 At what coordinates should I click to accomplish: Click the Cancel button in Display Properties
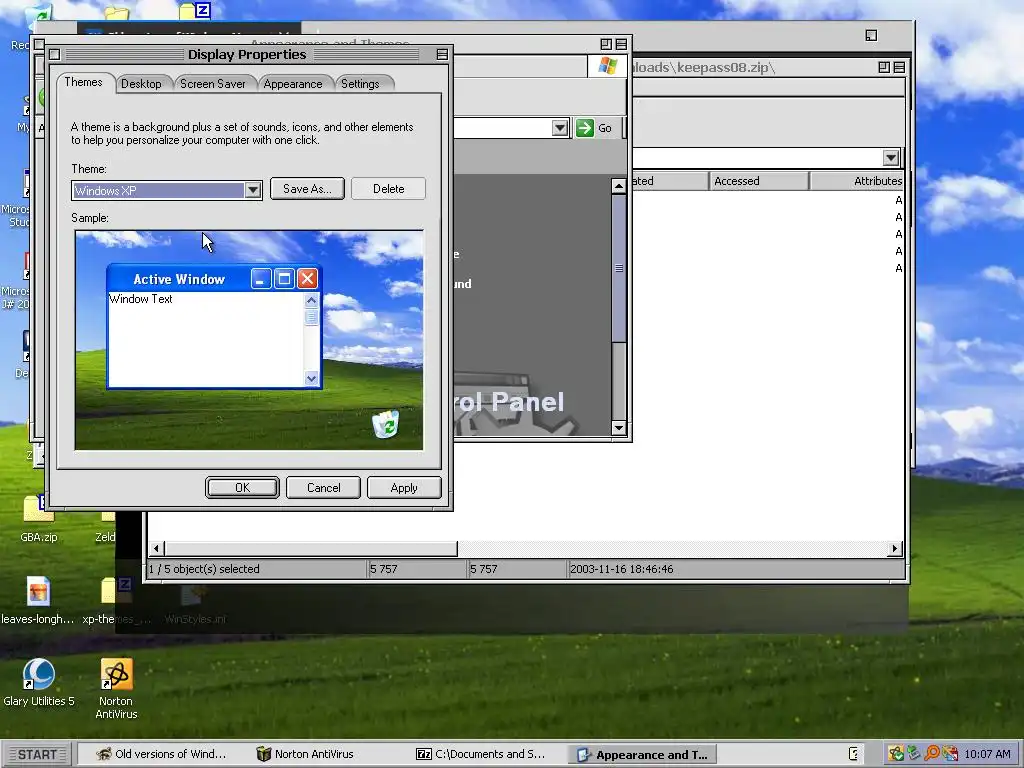point(323,488)
